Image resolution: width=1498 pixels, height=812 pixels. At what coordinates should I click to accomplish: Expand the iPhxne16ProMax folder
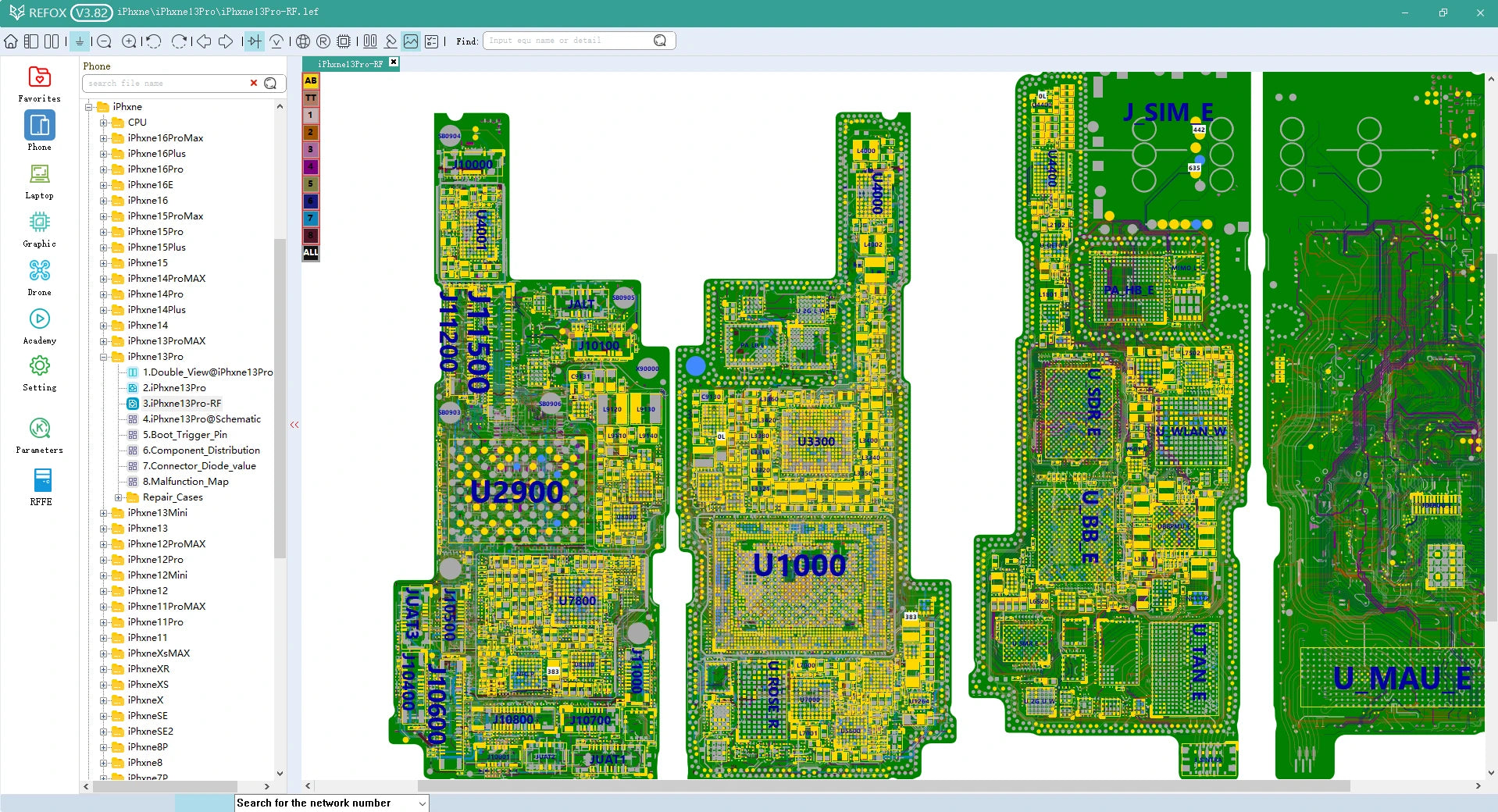[103, 138]
